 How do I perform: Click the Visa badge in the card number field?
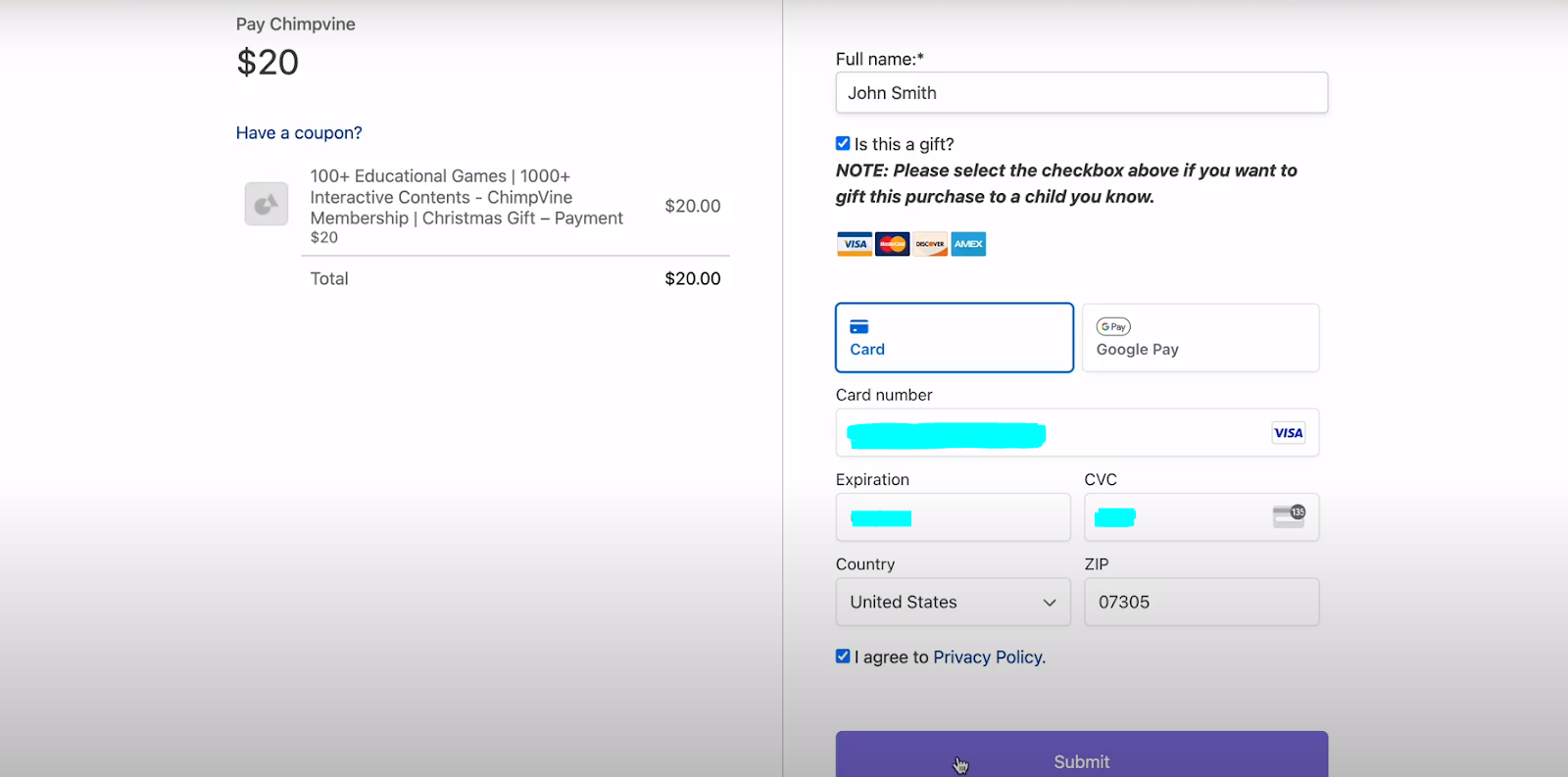(1288, 433)
